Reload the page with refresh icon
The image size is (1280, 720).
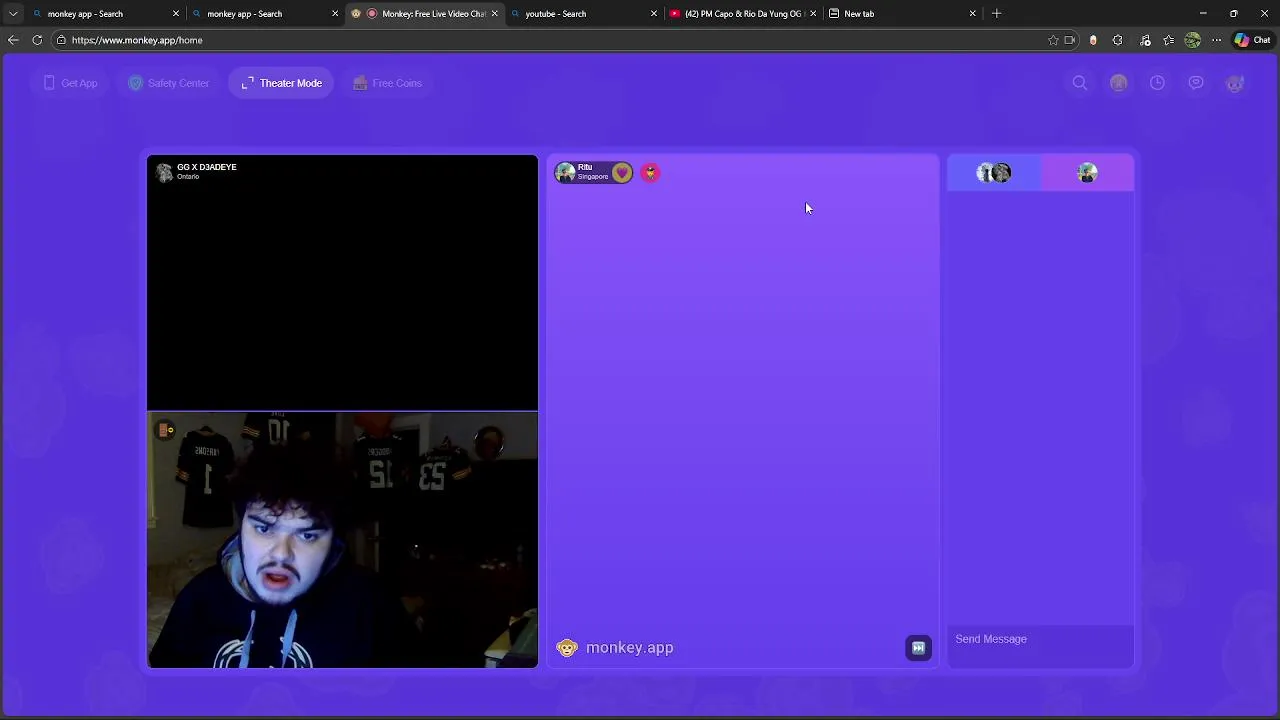coord(37,40)
